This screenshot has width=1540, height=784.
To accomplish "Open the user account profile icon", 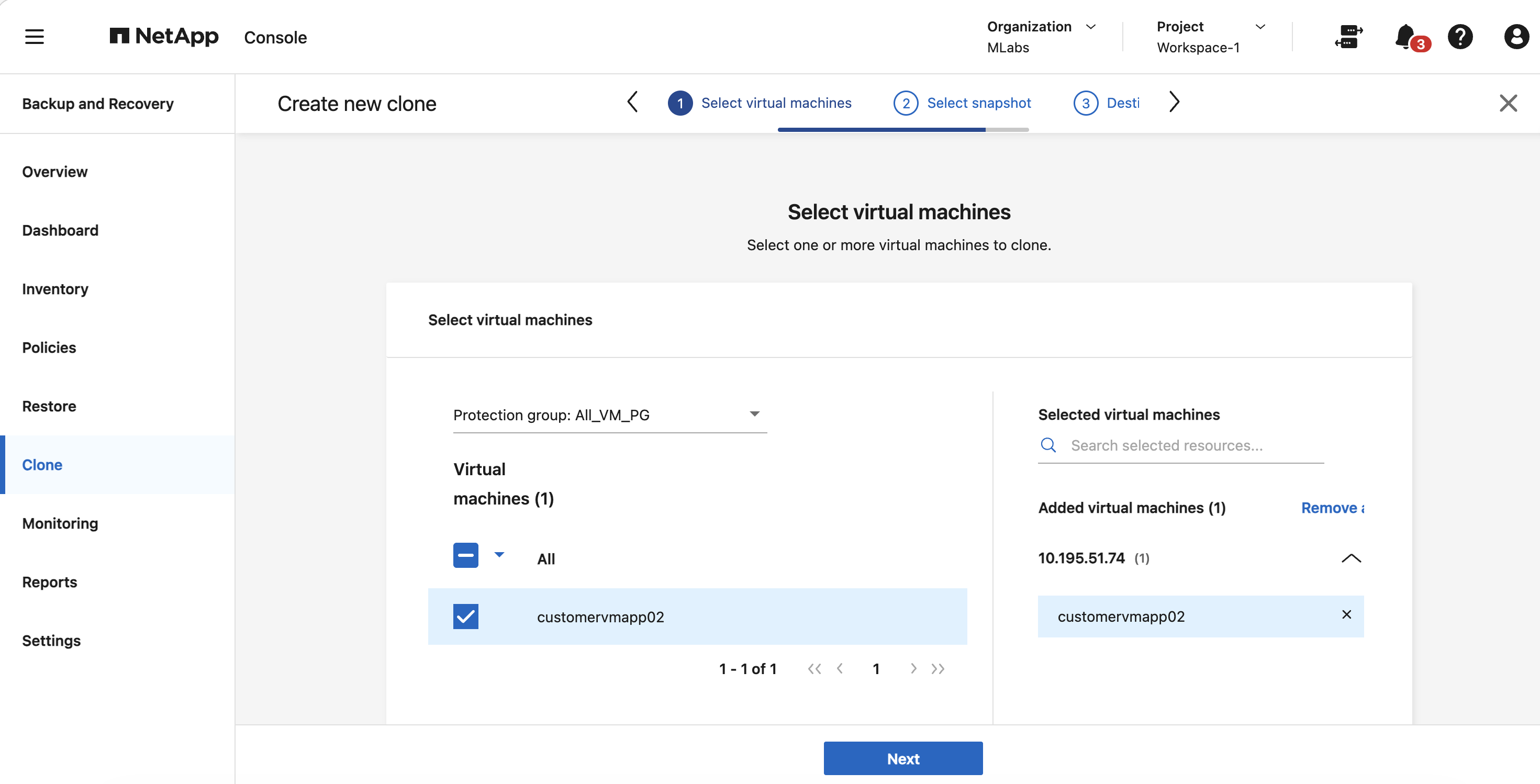I will 1516,37.
